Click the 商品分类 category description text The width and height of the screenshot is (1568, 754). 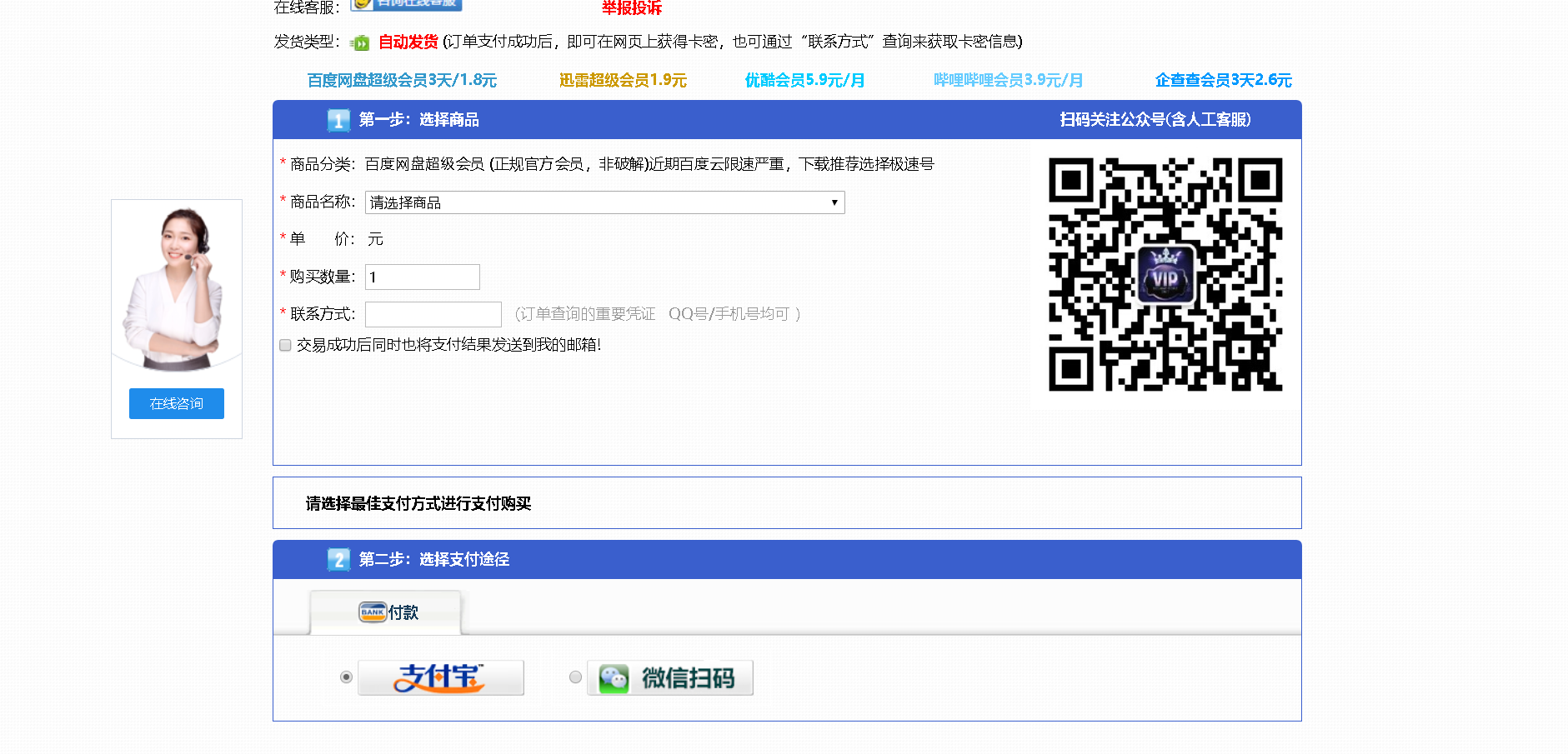point(649,164)
